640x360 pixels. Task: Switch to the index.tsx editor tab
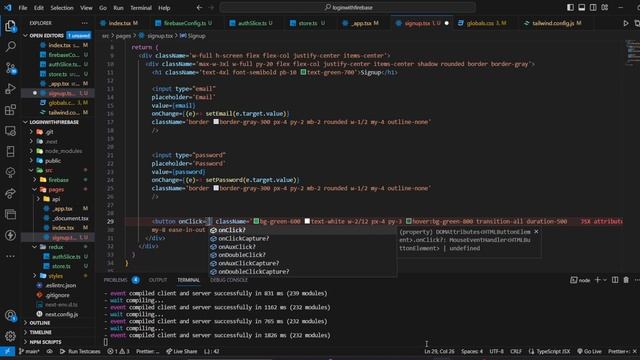coord(119,23)
